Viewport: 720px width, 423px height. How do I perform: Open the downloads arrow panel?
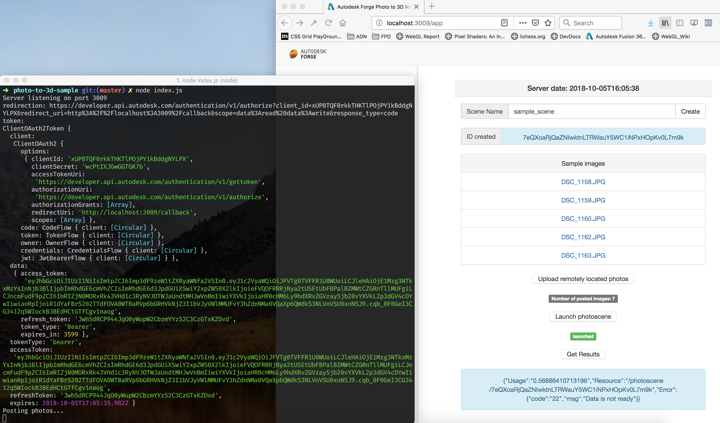[x=651, y=23]
